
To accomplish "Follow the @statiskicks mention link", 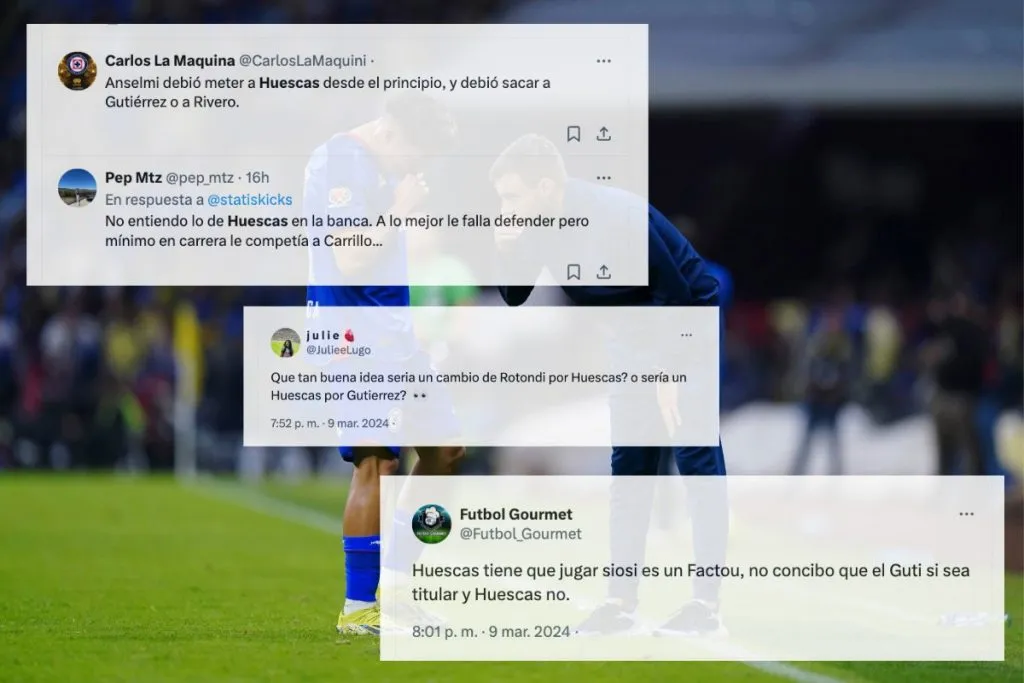I will tap(249, 200).
